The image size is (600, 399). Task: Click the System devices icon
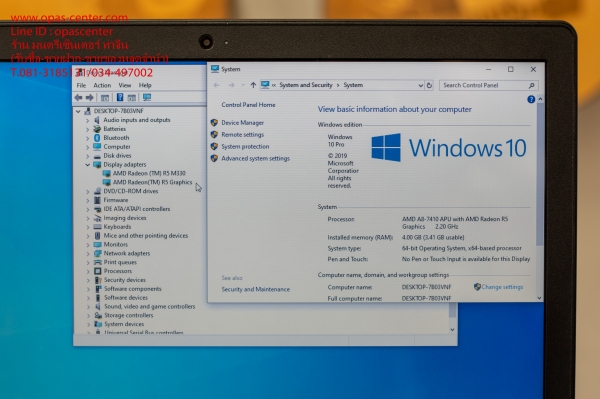point(98,324)
